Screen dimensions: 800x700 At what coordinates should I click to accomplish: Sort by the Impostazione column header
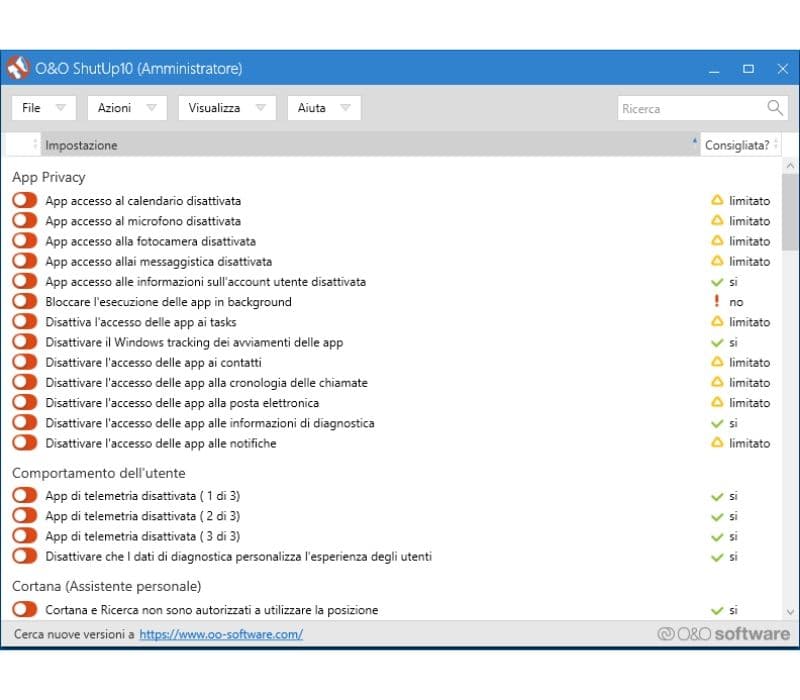370,145
